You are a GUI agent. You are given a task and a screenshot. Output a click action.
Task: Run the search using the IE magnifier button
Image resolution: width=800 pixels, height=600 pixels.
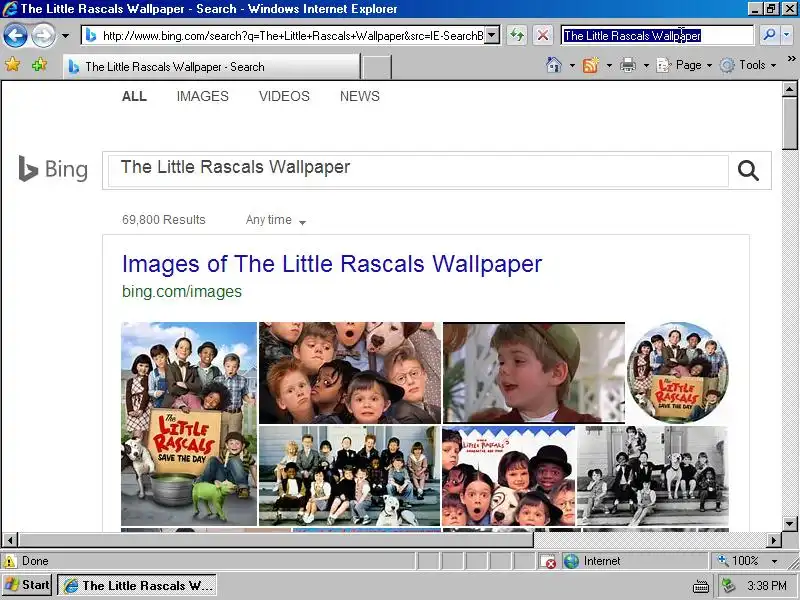(x=768, y=35)
